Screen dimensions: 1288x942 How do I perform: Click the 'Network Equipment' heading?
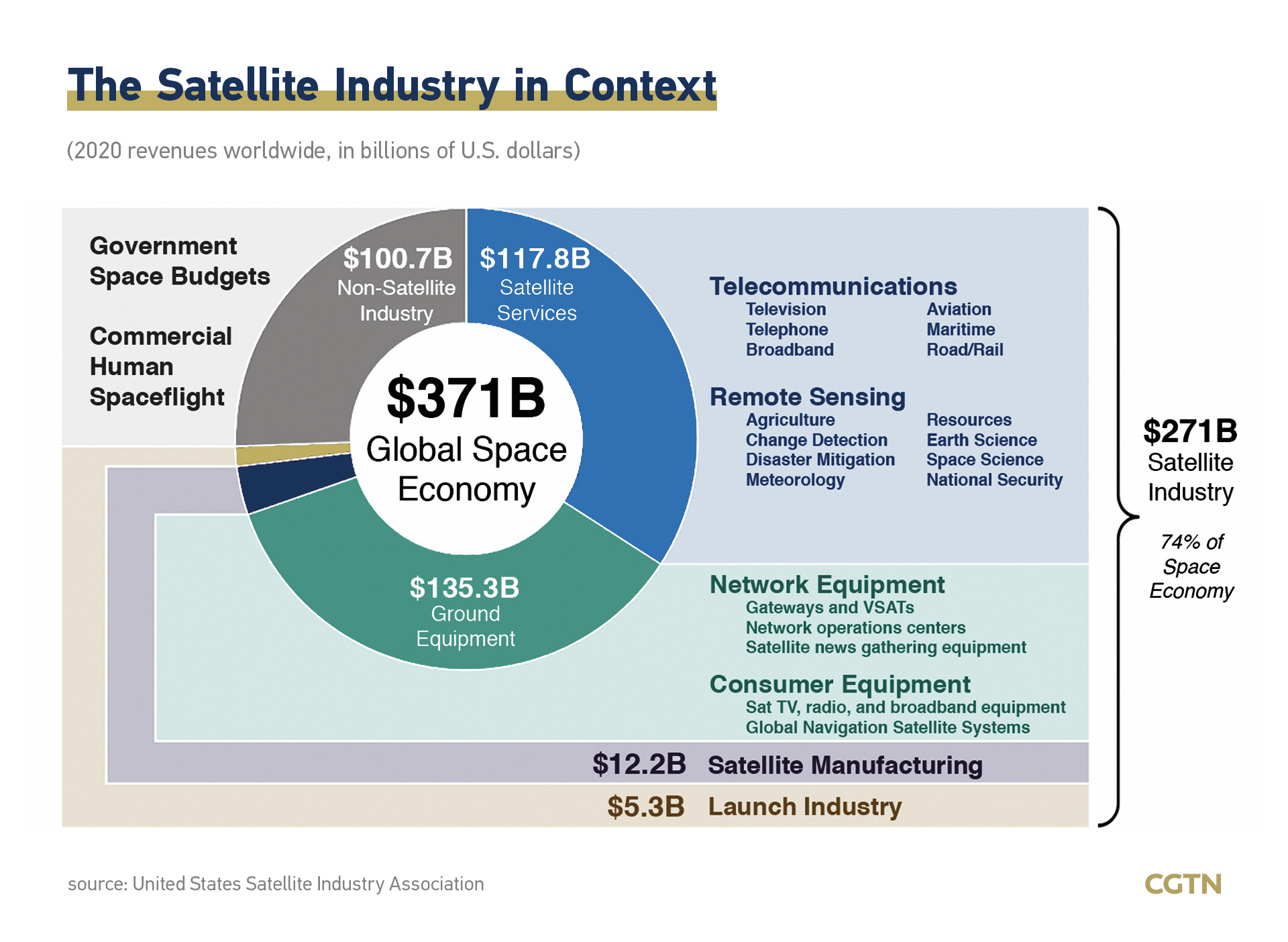827,585
